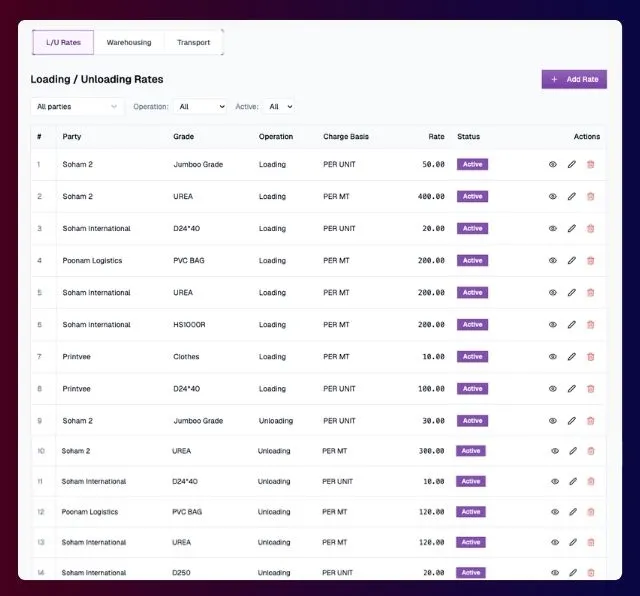The width and height of the screenshot is (640, 596).
Task: Open the Operation filter dropdown
Action: (200, 107)
